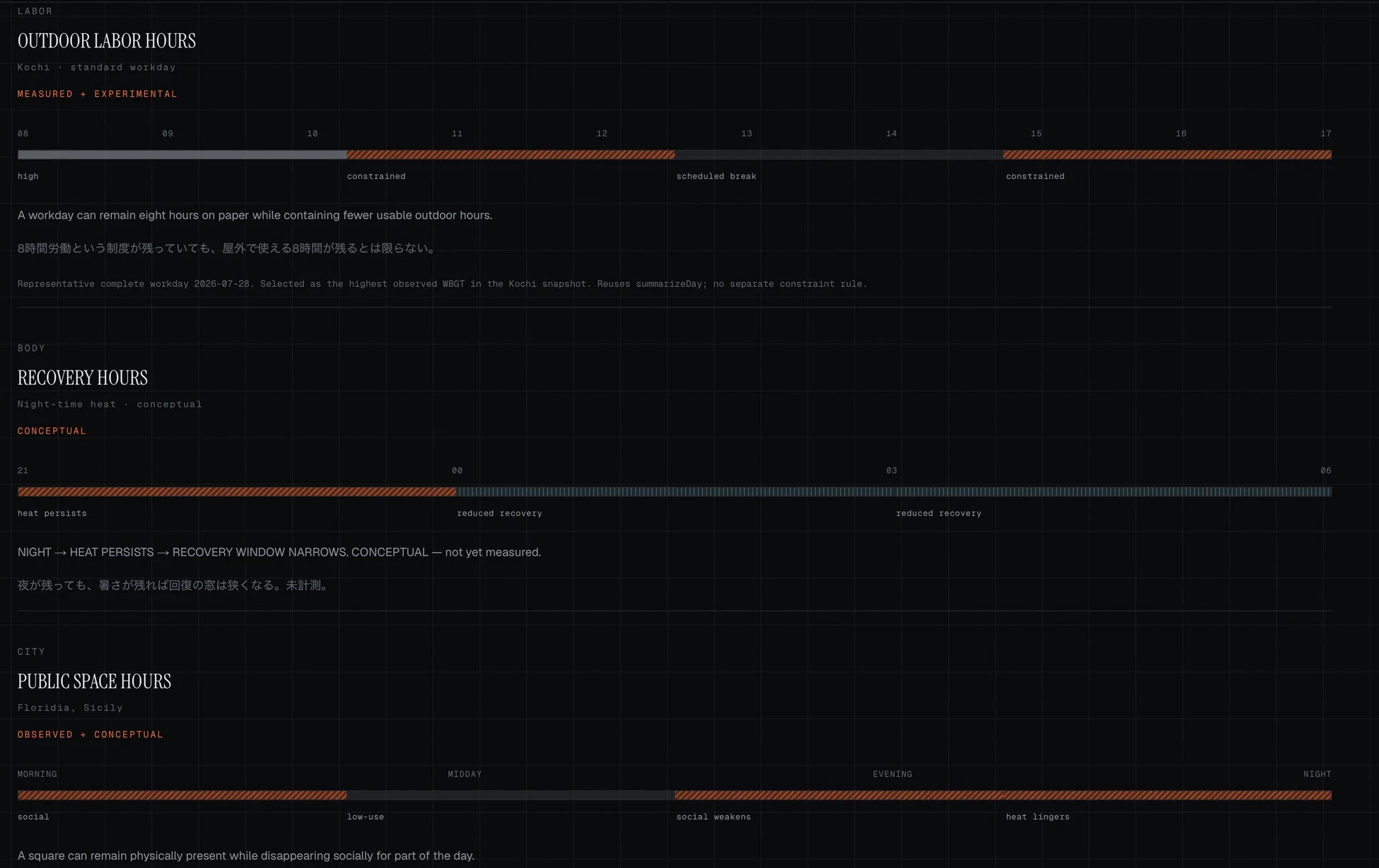Select the CITY section label

click(x=31, y=652)
